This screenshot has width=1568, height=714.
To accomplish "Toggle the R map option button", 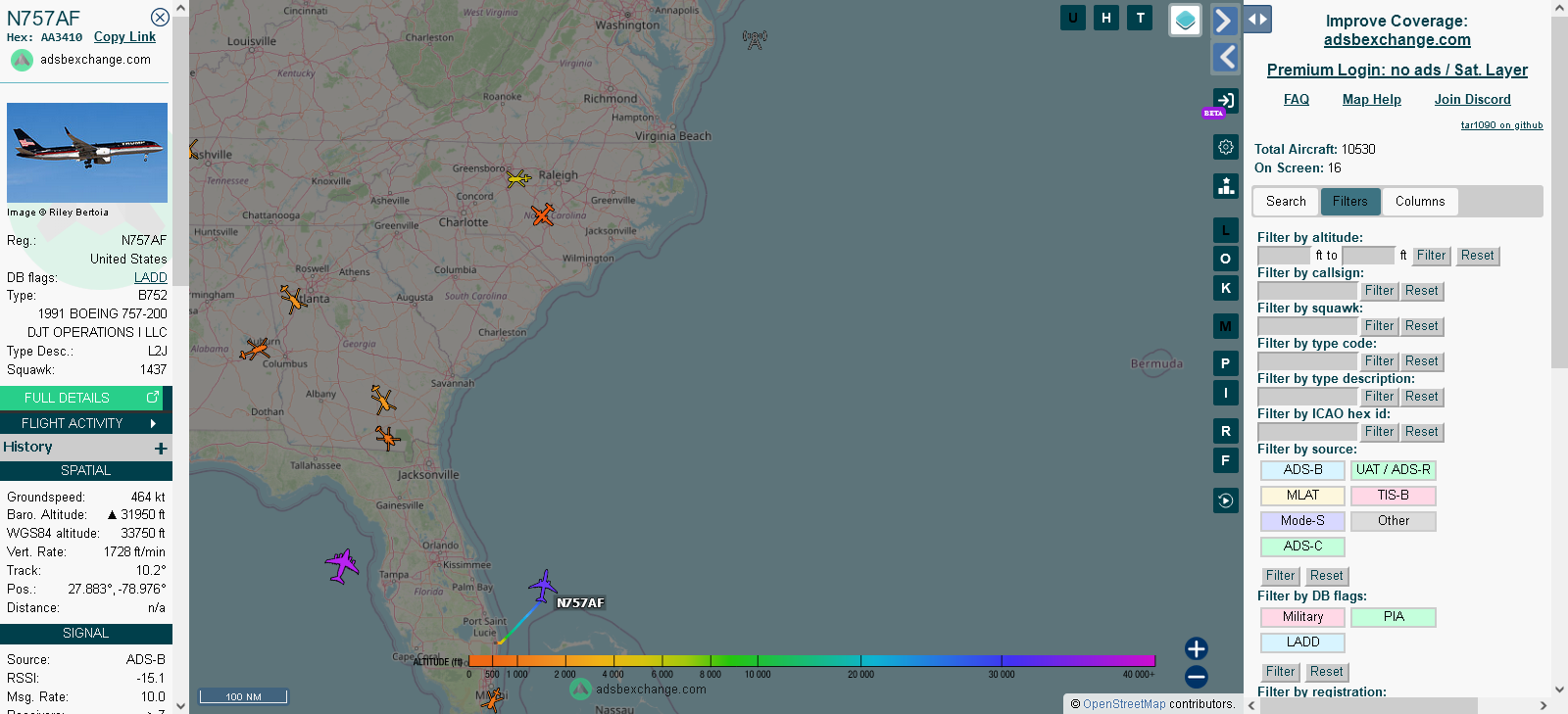I will tap(1226, 431).
